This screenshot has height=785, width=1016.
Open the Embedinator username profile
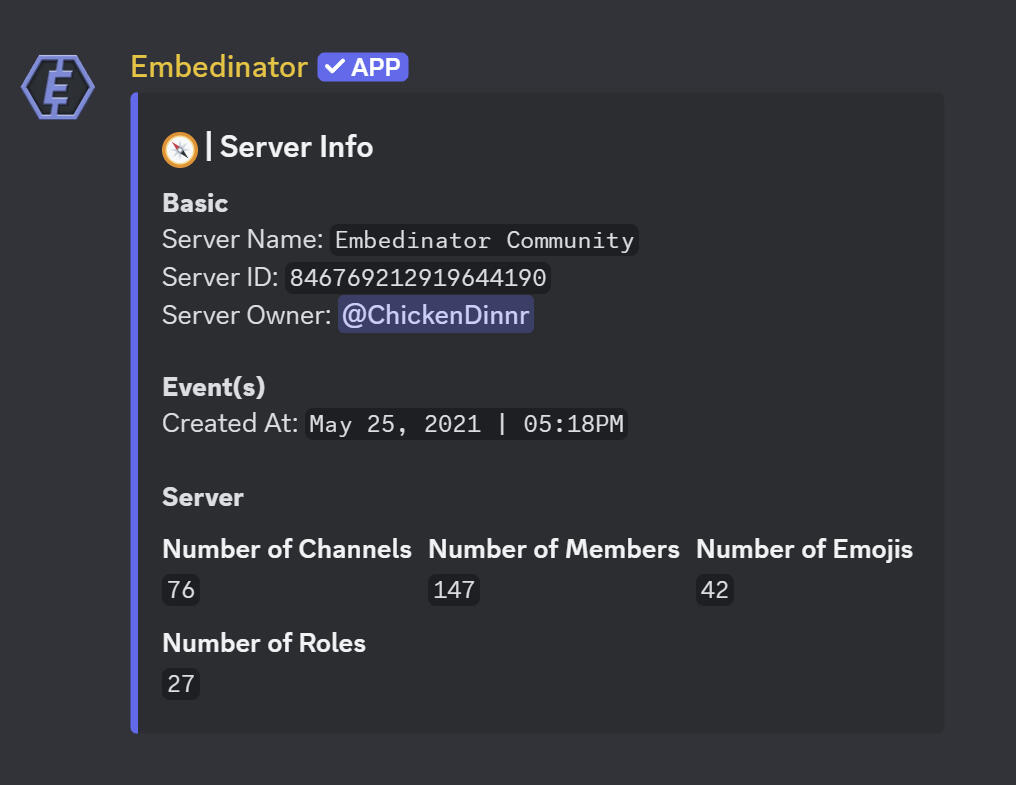click(x=219, y=67)
